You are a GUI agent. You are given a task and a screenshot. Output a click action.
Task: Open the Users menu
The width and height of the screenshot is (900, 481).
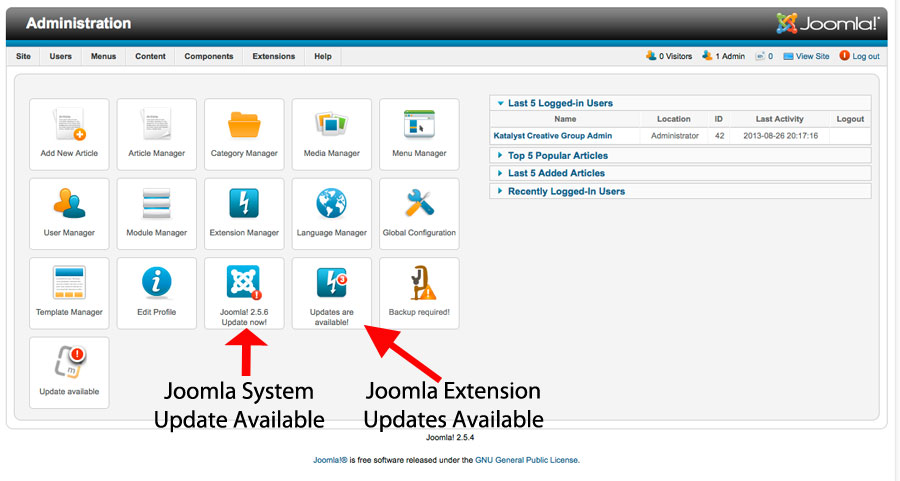[60, 56]
